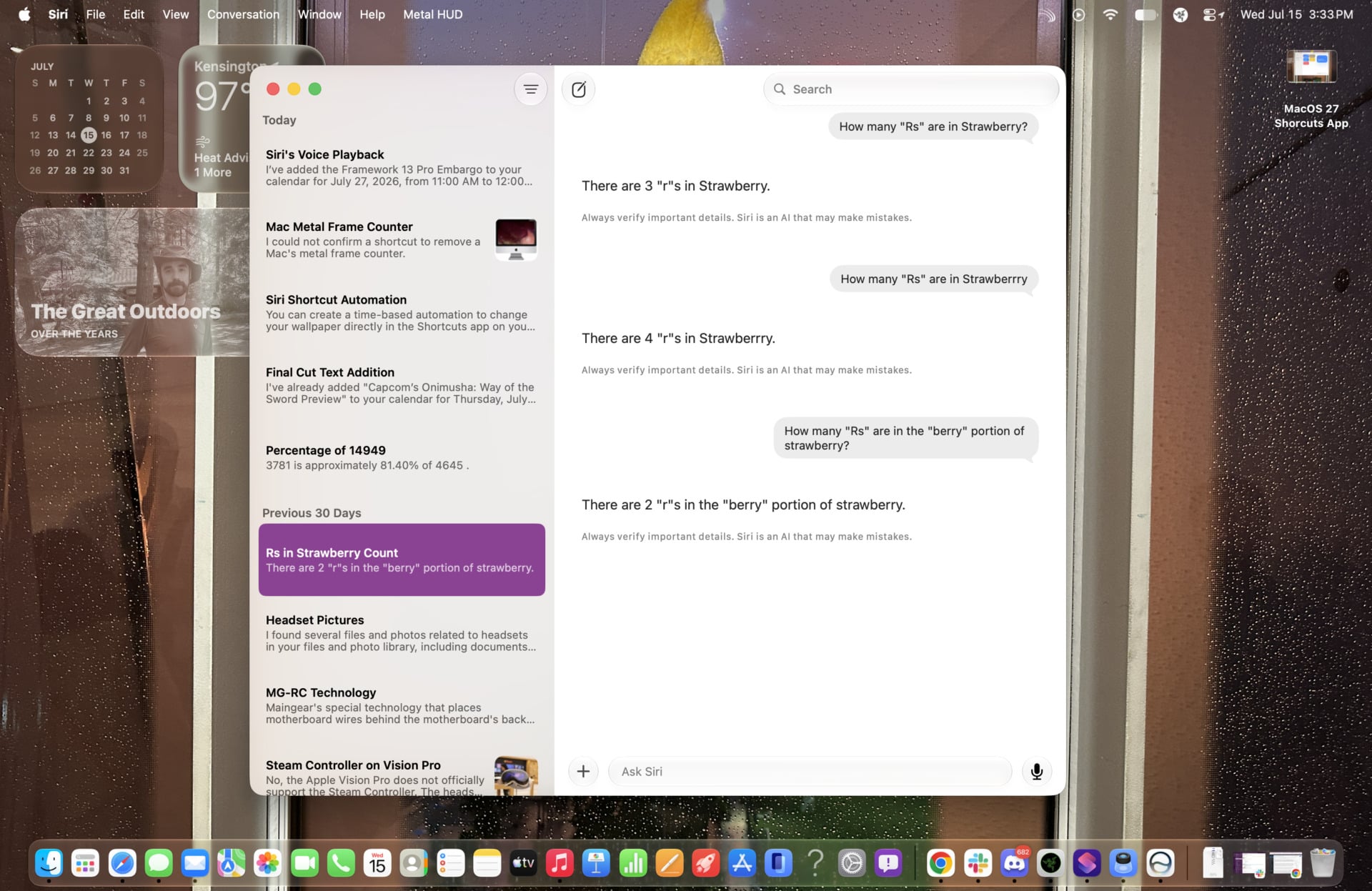Open App Store from the Dock
This screenshot has height=891, width=1372.
click(x=742, y=863)
